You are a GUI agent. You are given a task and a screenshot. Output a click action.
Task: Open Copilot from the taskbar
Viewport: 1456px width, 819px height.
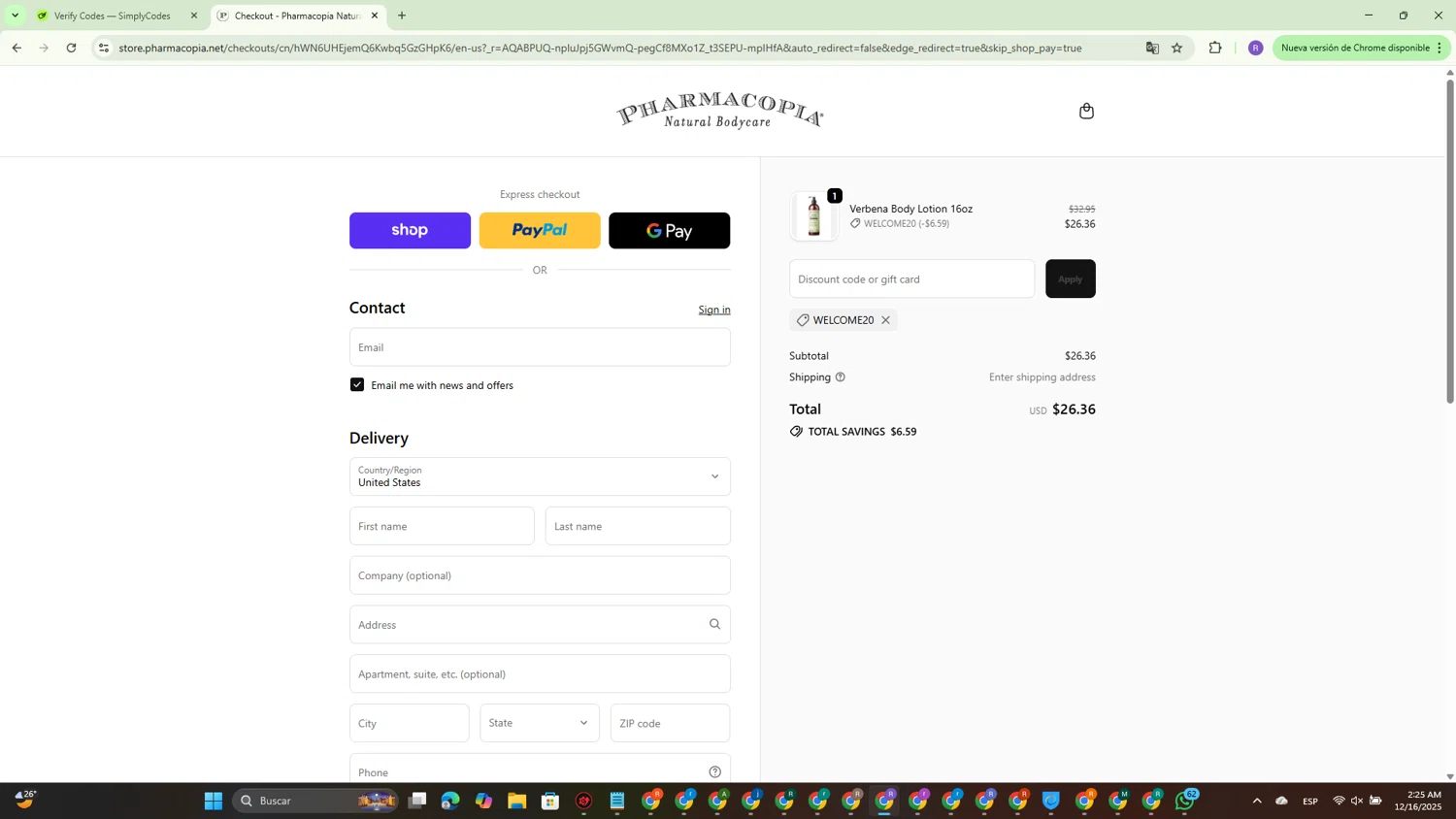483,801
